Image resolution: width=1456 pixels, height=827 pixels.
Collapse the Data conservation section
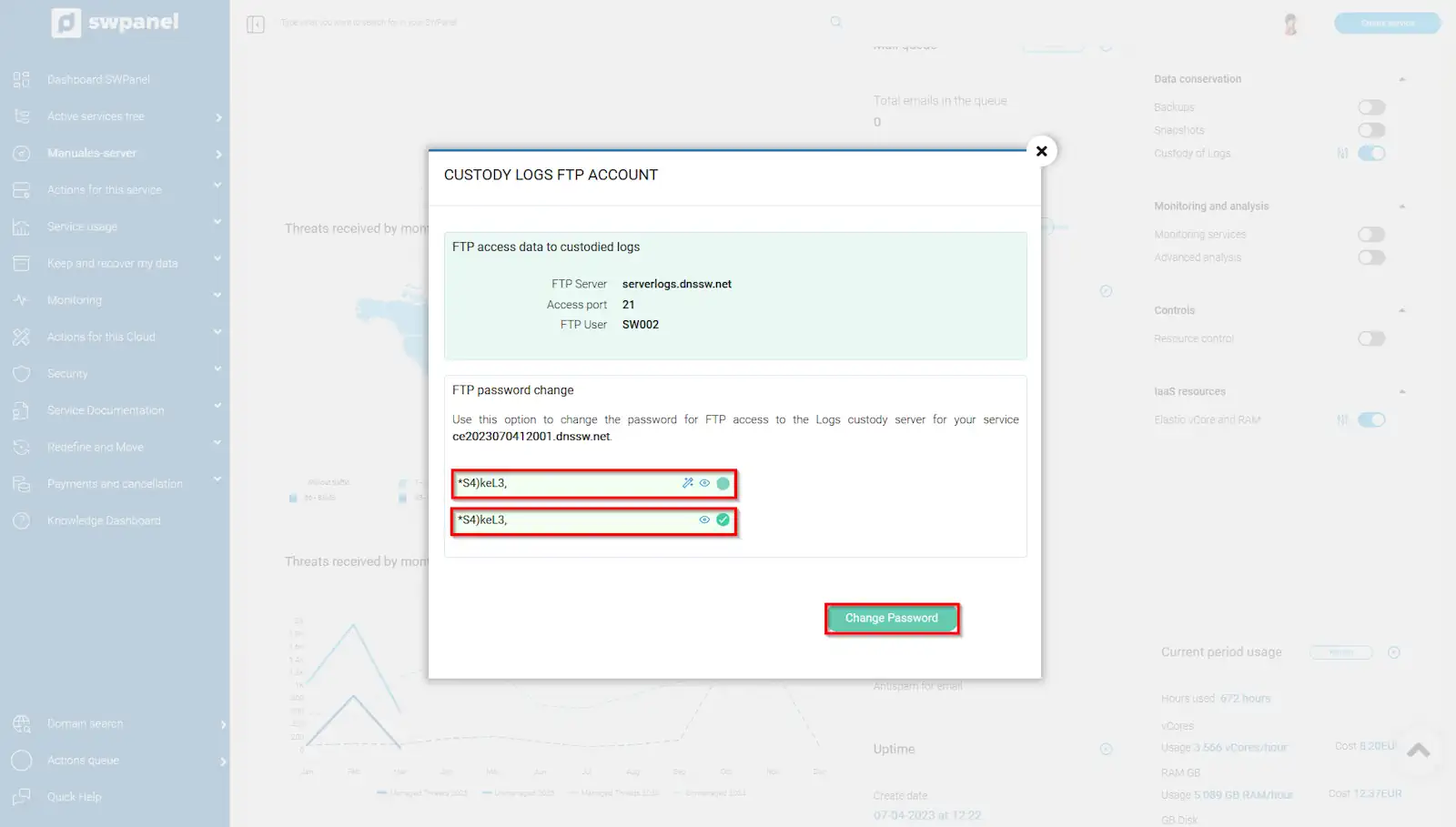[1401, 79]
